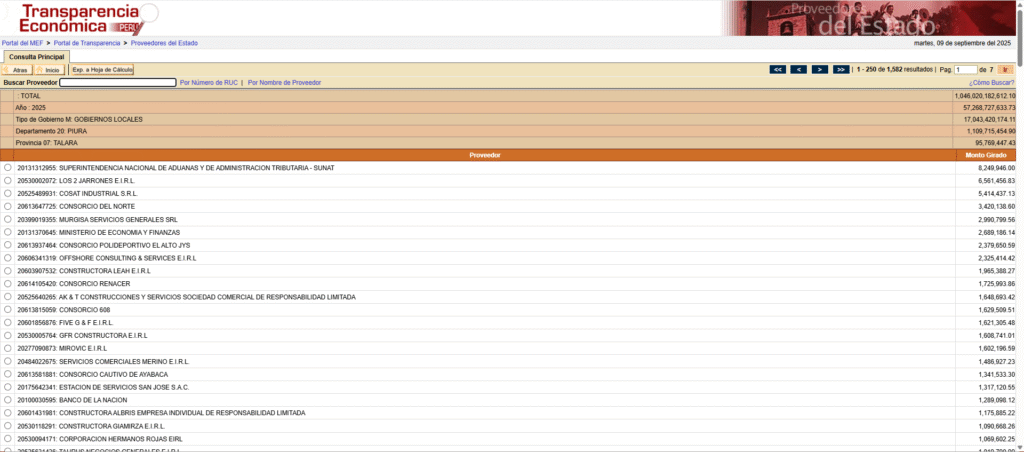Click amount 6,561,456.83 in Monto Girado

pos(996,181)
